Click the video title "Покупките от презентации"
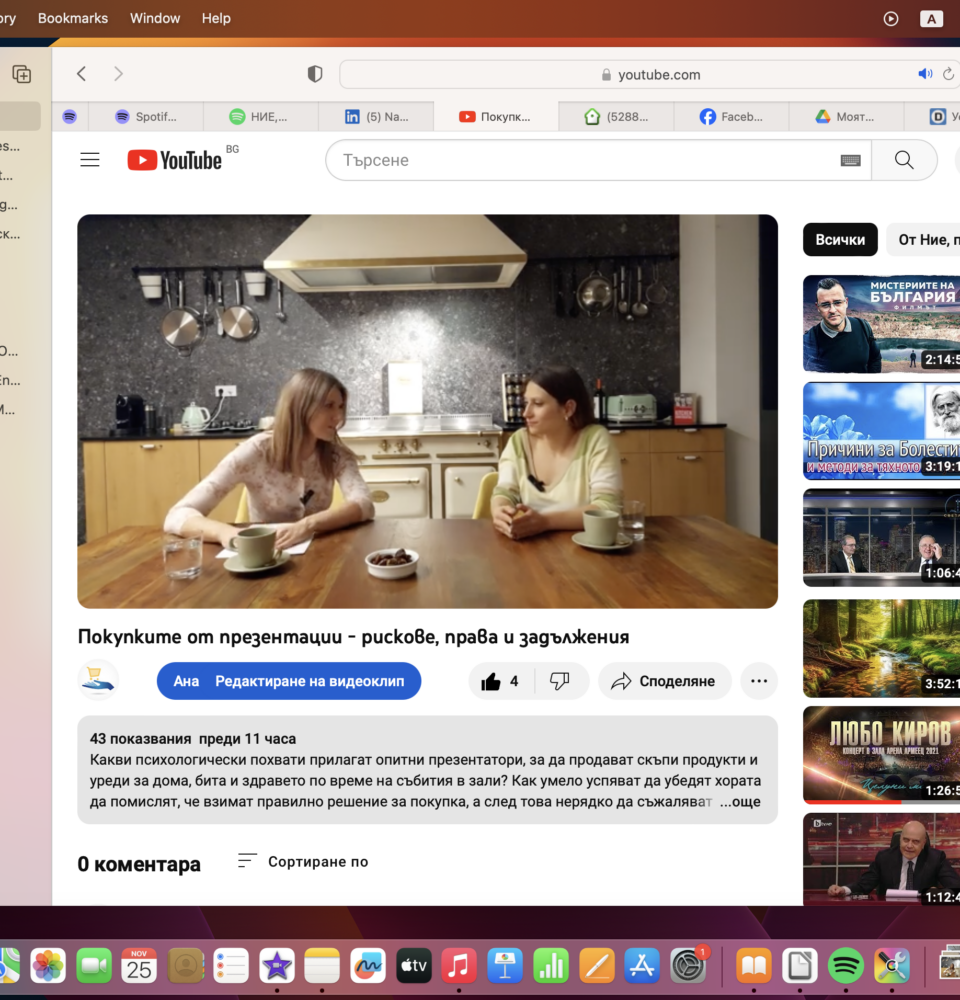The height and width of the screenshot is (1000, 960). tap(353, 636)
